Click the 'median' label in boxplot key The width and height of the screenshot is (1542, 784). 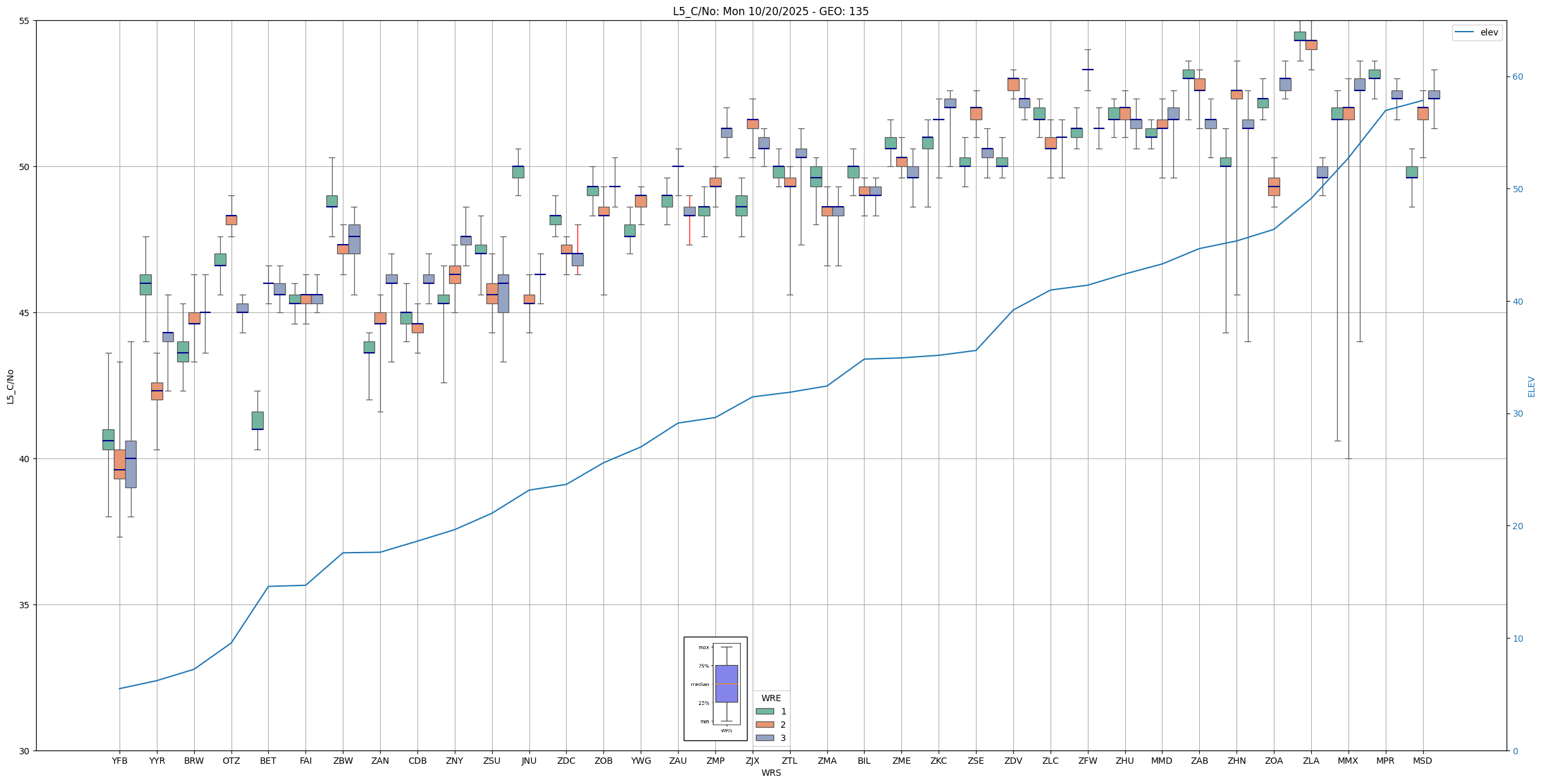(x=700, y=684)
